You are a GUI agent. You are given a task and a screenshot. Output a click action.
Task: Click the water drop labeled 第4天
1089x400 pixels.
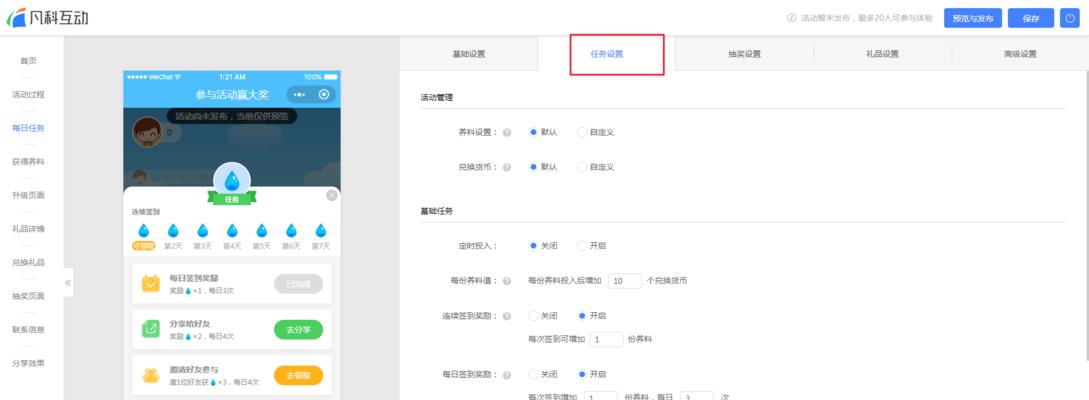click(x=232, y=231)
